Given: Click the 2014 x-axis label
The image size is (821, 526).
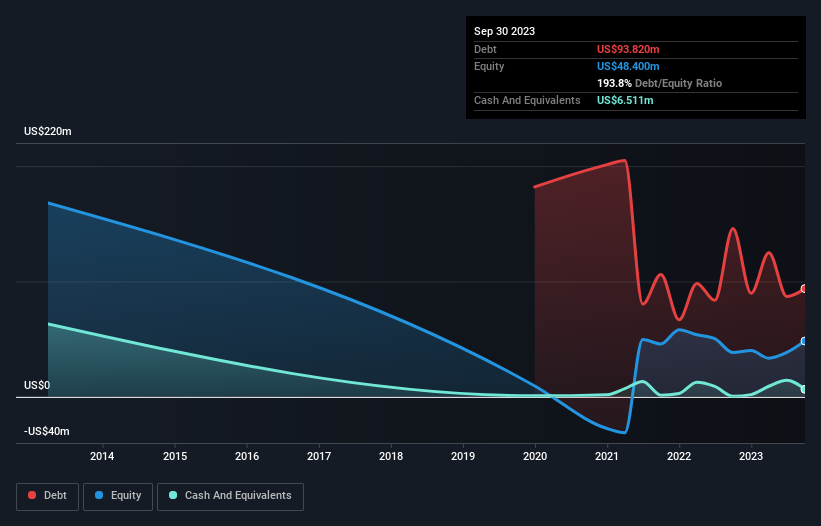Looking at the screenshot, I should 102,456.
